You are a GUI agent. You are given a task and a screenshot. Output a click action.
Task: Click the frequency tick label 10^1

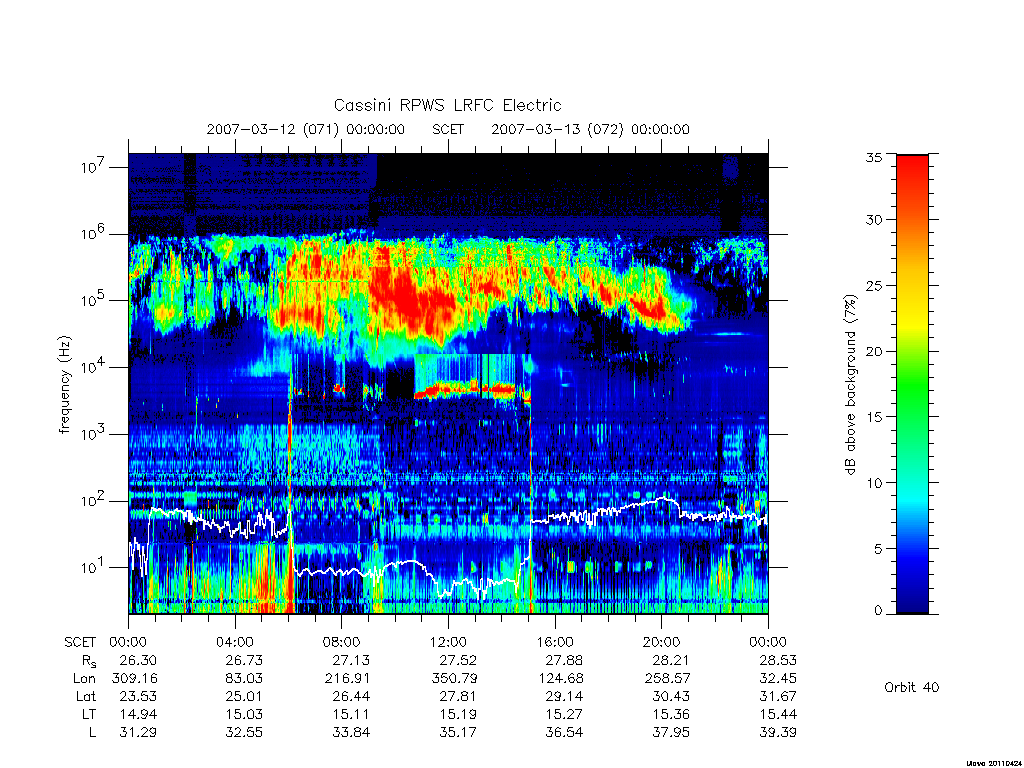[x=94, y=567]
